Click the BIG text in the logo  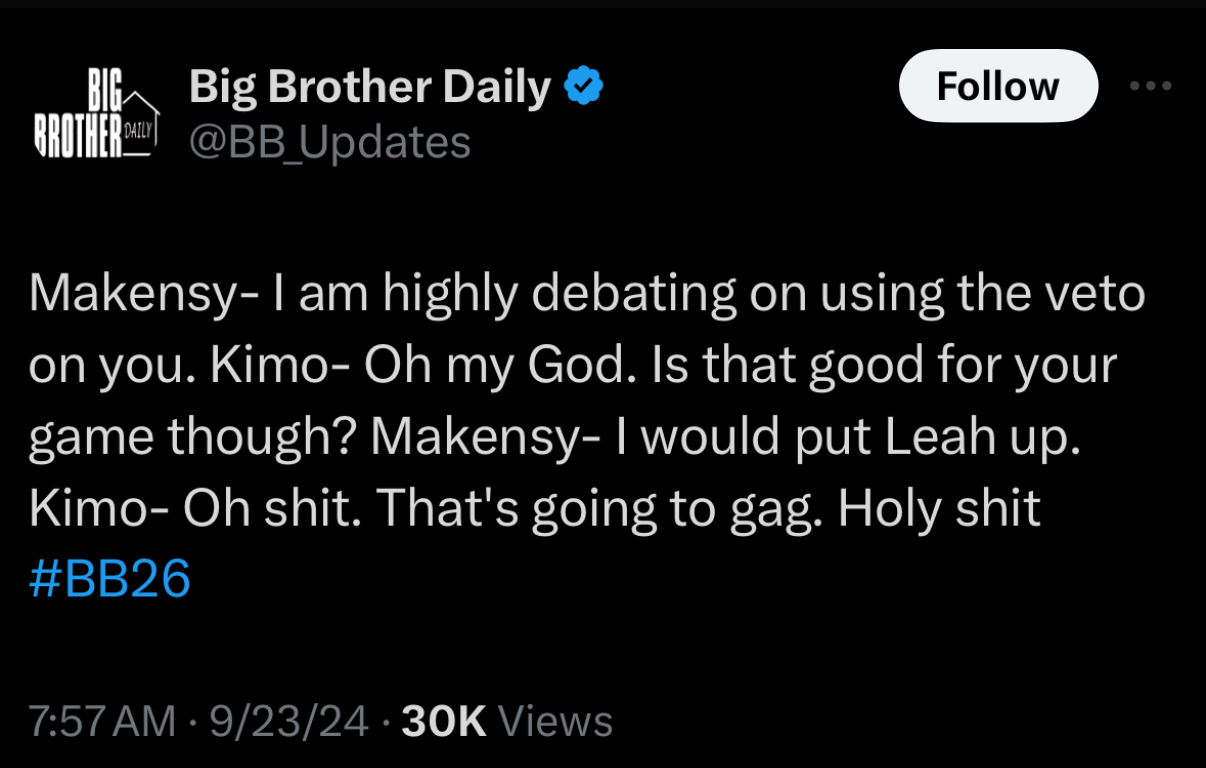coord(103,93)
